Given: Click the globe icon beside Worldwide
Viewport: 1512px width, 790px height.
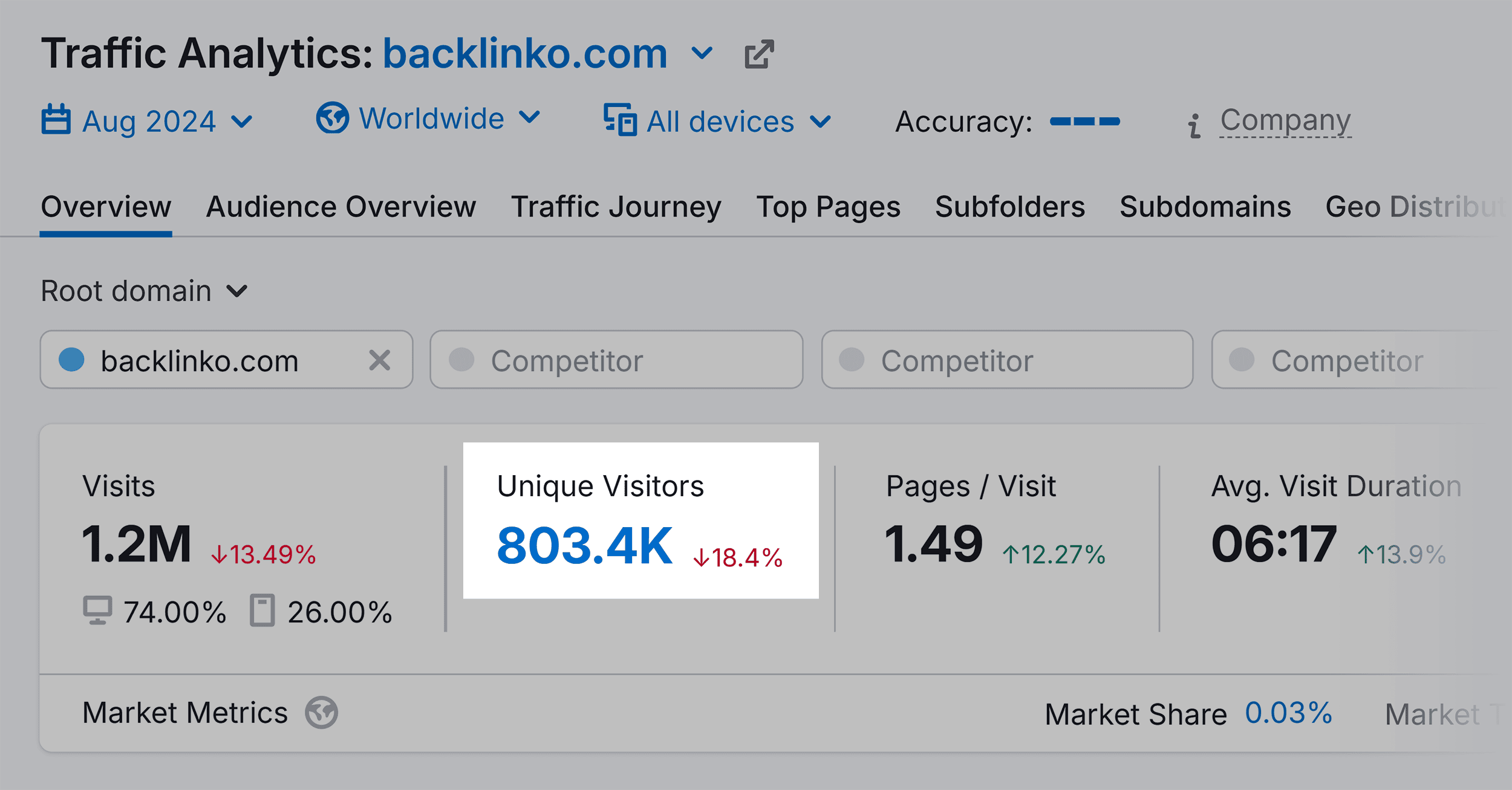Looking at the screenshot, I should coord(333,117).
